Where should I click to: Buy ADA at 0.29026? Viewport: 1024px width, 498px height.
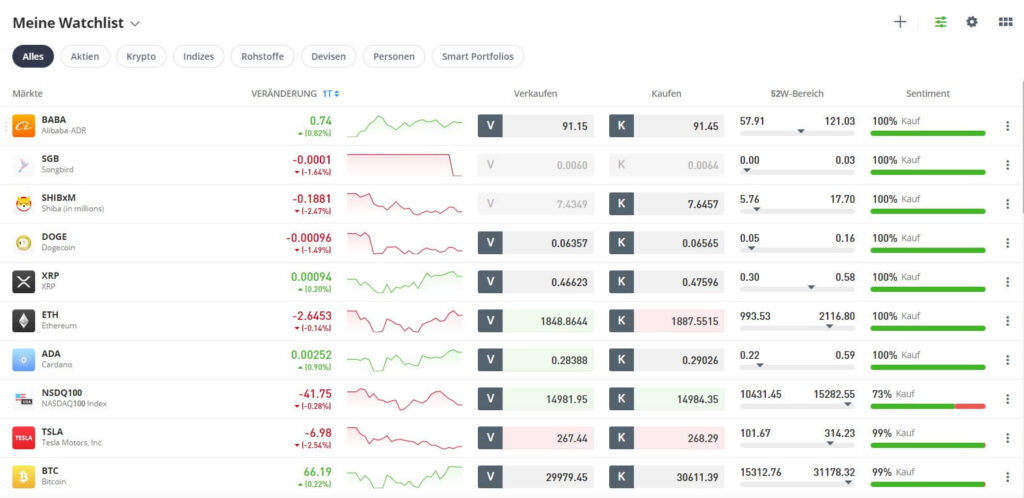[667, 360]
